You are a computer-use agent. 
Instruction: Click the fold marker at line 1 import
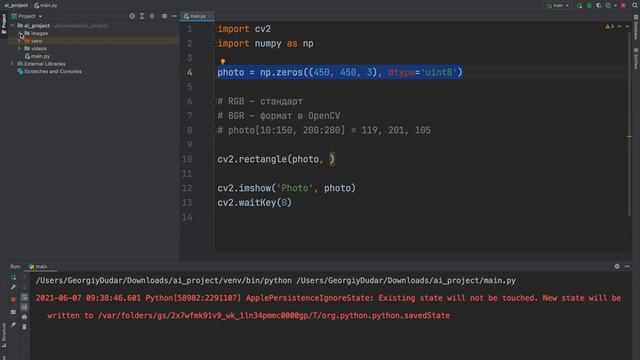click(x=213, y=29)
